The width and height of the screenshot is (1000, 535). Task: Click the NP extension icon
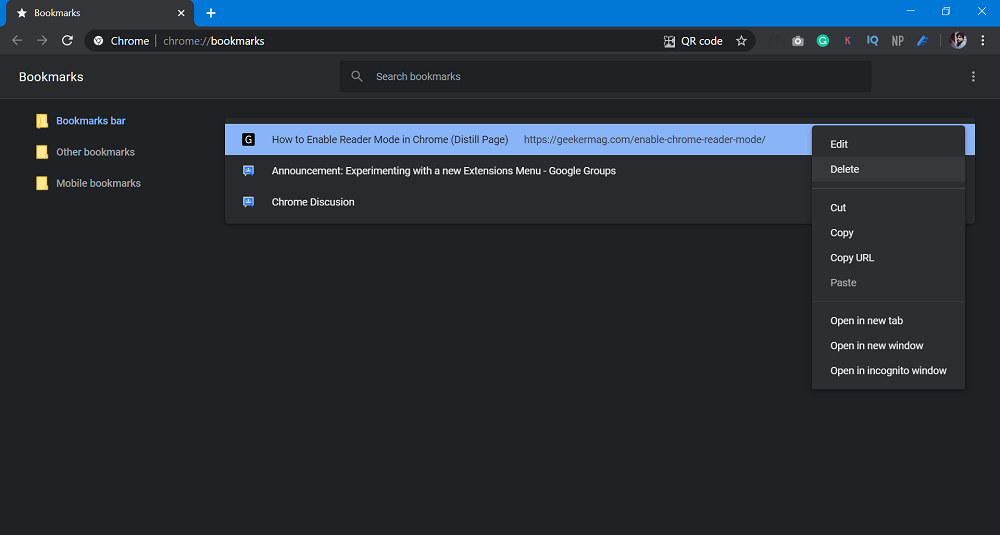[897, 41]
